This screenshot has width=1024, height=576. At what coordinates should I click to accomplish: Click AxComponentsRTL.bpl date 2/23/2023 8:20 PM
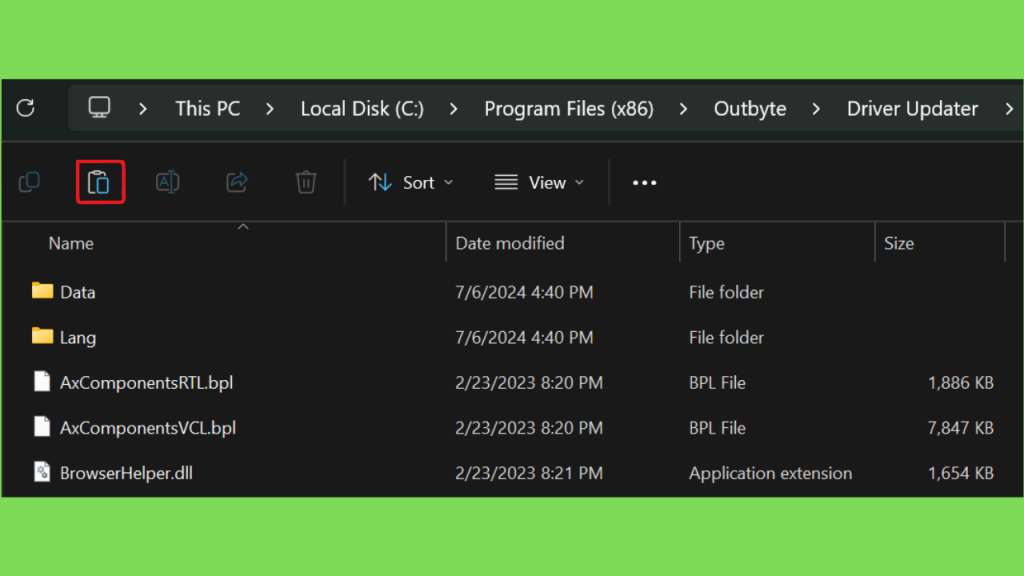(529, 383)
